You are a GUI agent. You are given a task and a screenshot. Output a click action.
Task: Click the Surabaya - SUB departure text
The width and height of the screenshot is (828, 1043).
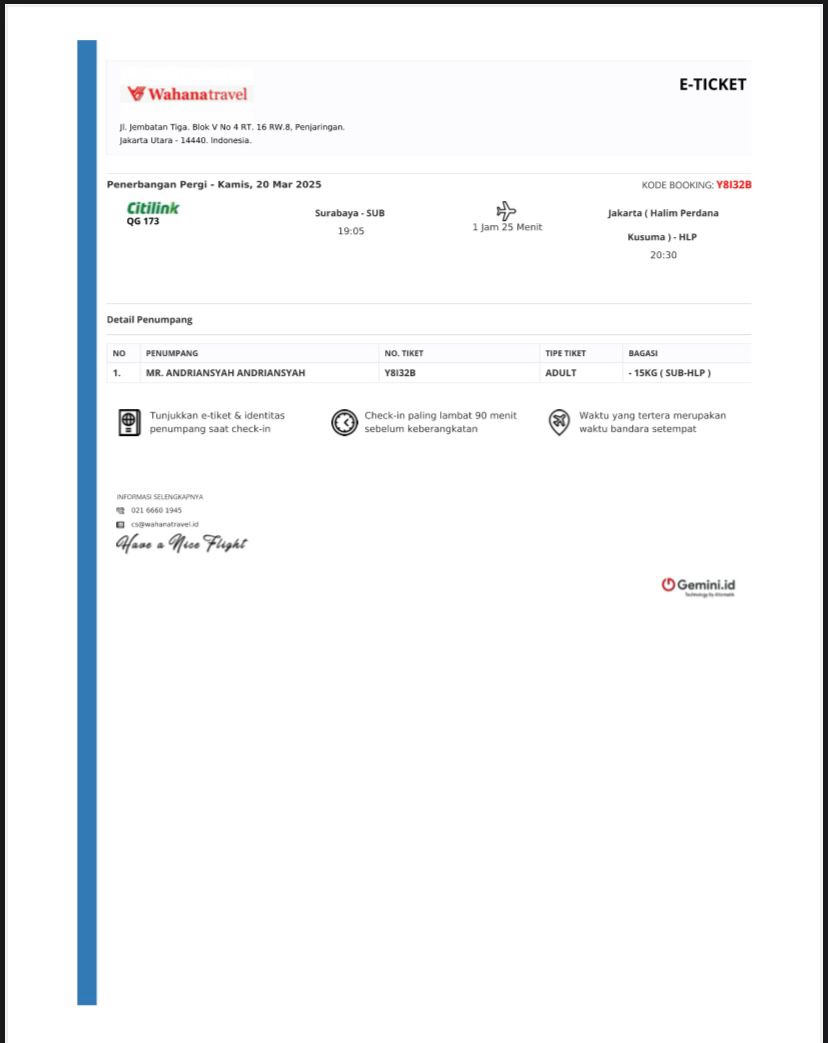click(350, 213)
